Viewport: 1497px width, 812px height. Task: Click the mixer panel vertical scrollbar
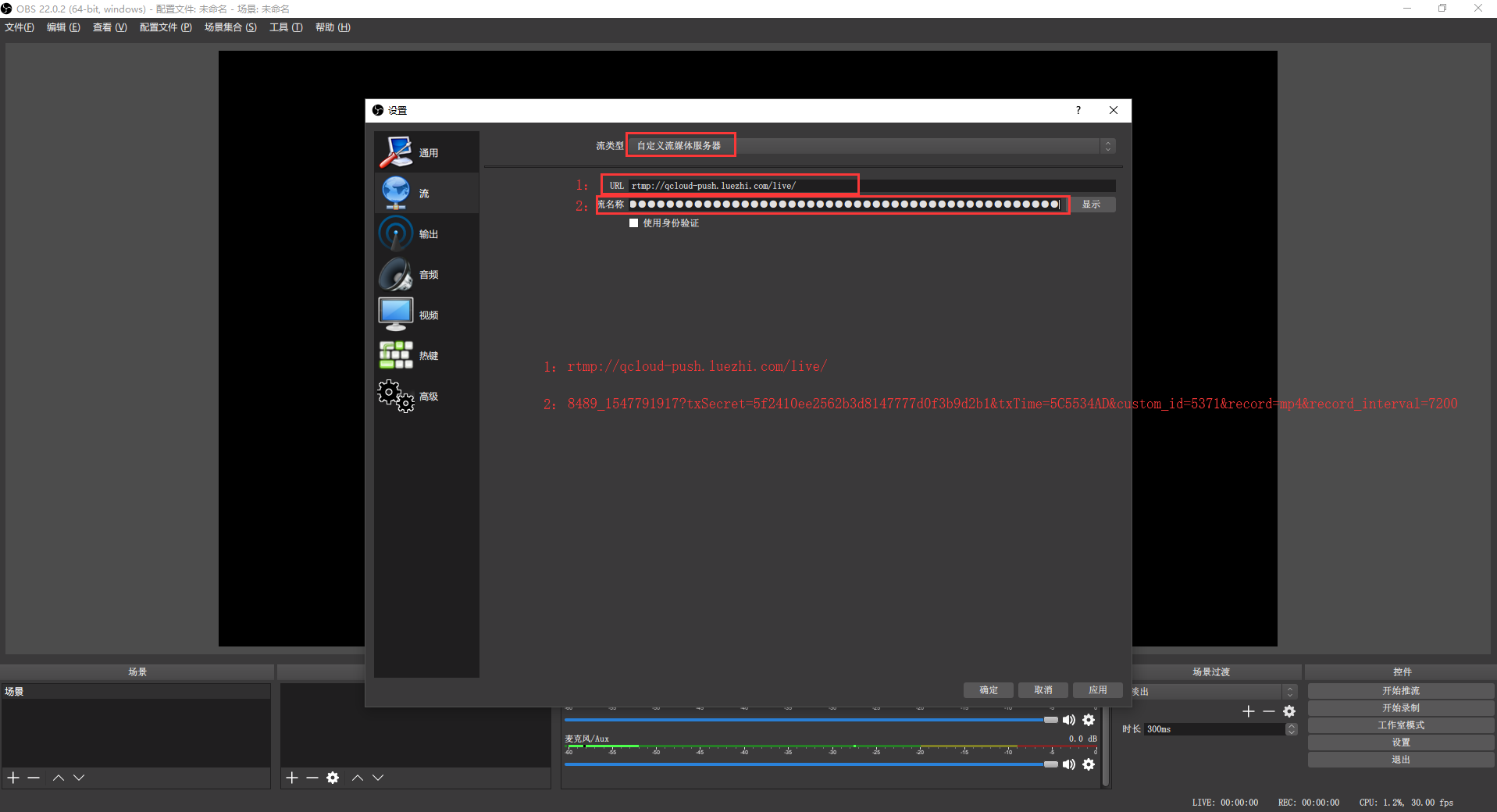pyautogui.click(x=1106, y=748)
